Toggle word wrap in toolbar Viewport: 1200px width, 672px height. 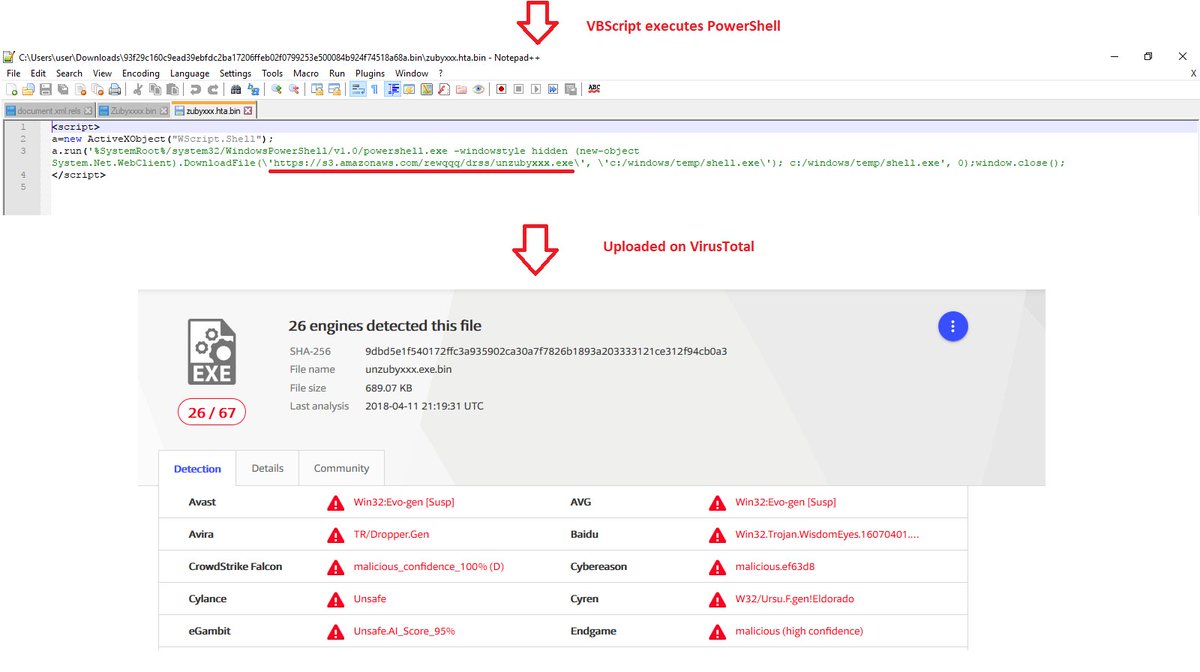coord(357,89)
